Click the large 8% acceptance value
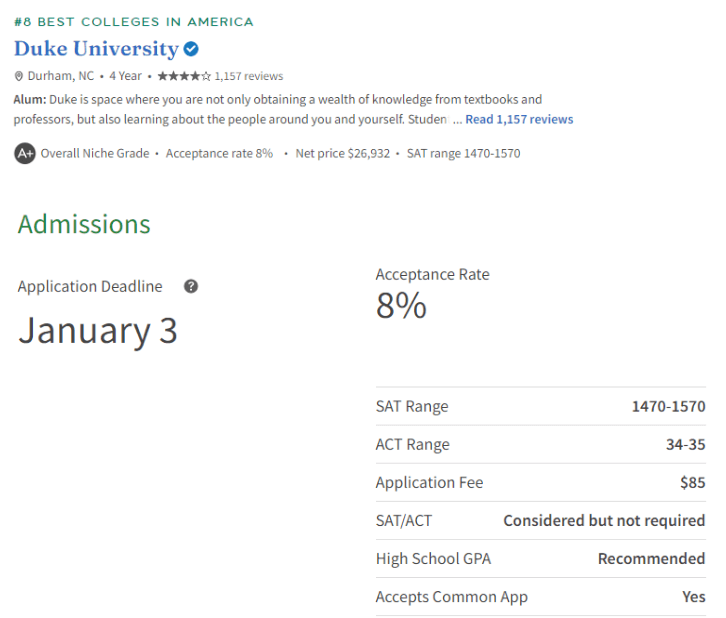 [401, 306]
